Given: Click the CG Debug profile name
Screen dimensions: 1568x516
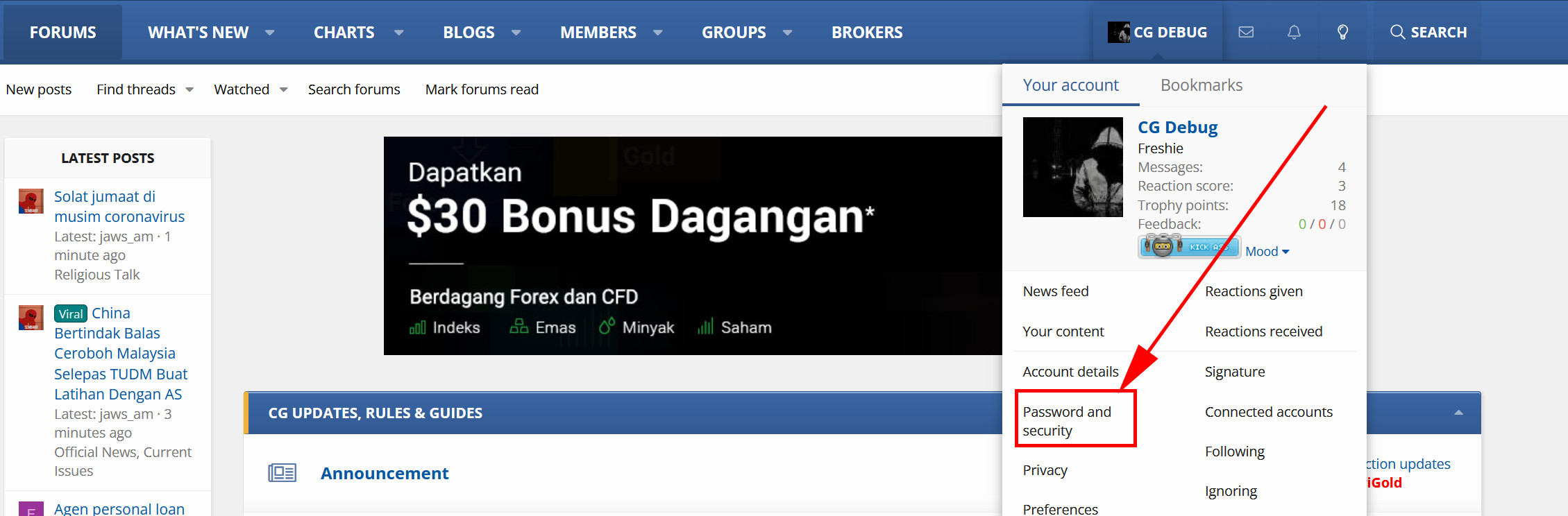Looking at the screenshot, I should [1177, 128].
